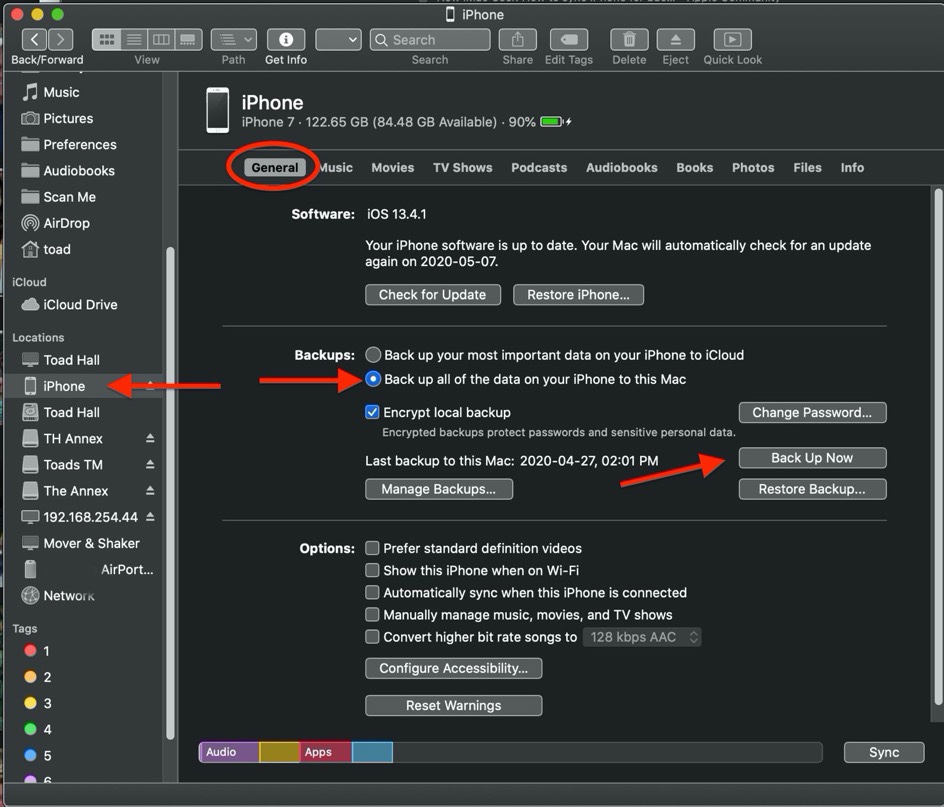Enable Automatically sync when iPhone connected

point(372,593)
